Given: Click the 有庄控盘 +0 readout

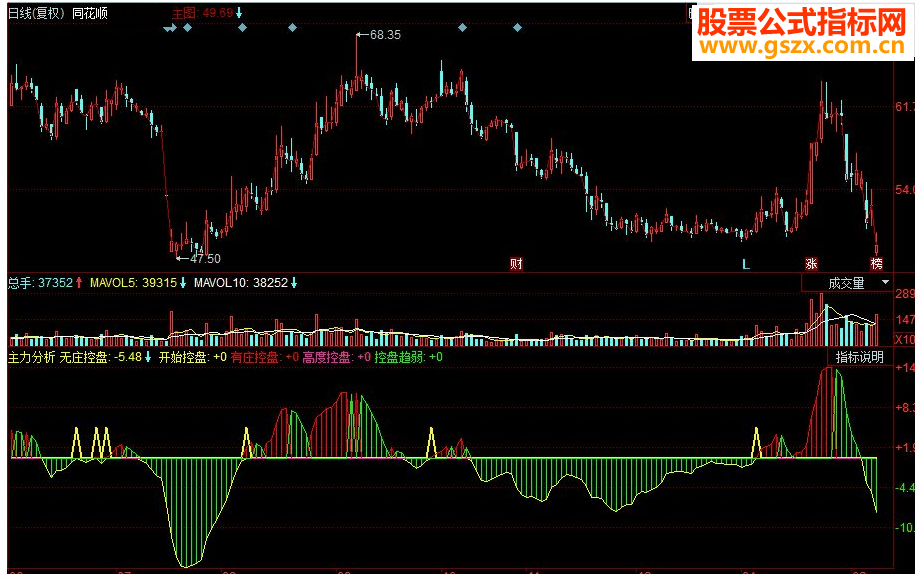Looking at the screenshot, I should coord(265,357).
